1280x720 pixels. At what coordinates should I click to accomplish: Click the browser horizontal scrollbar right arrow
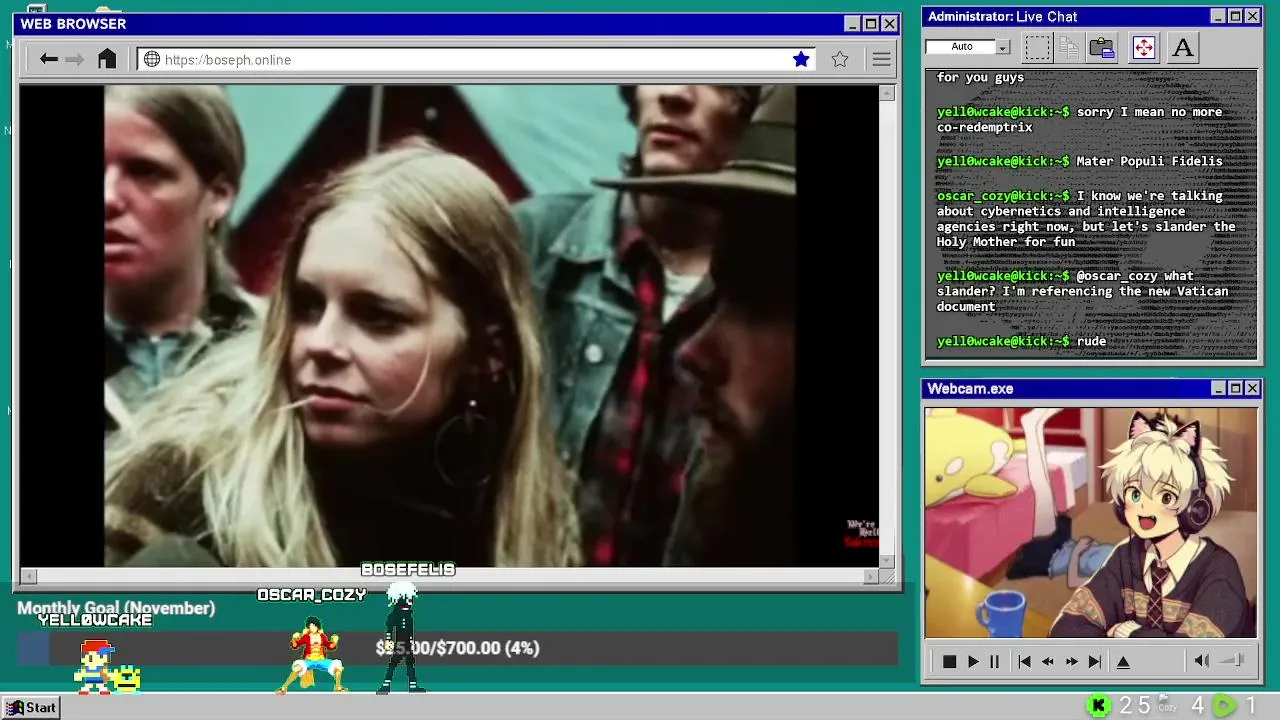[x=871, y=576]
